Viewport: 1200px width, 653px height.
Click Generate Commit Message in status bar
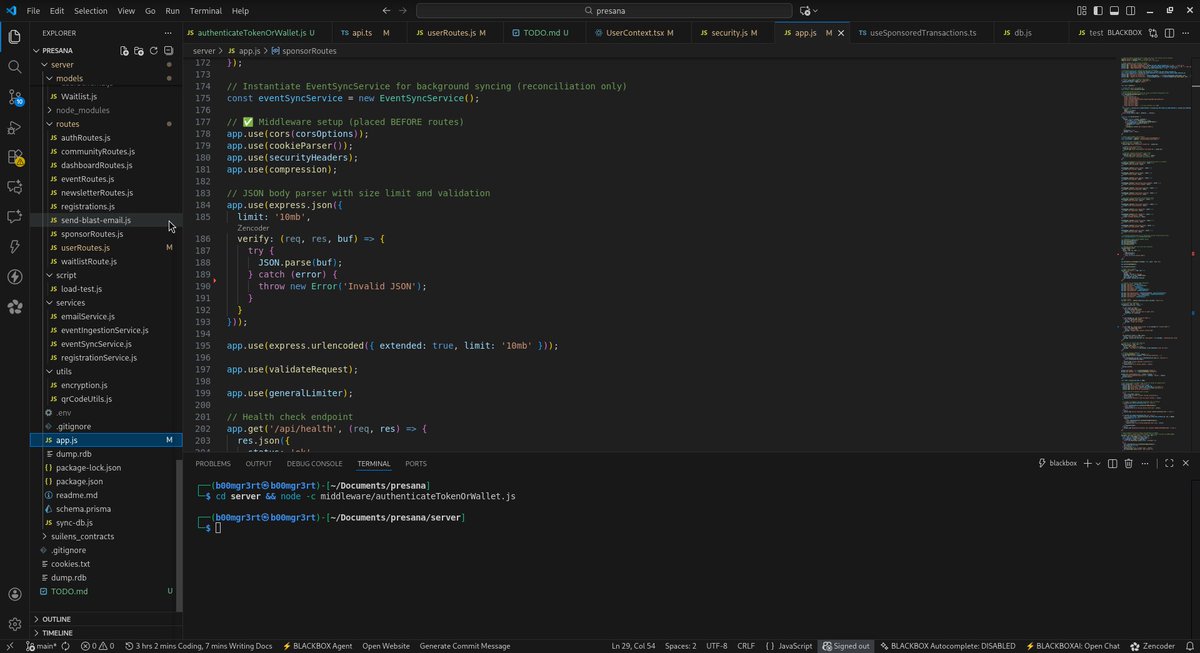[x=465, y=646]
